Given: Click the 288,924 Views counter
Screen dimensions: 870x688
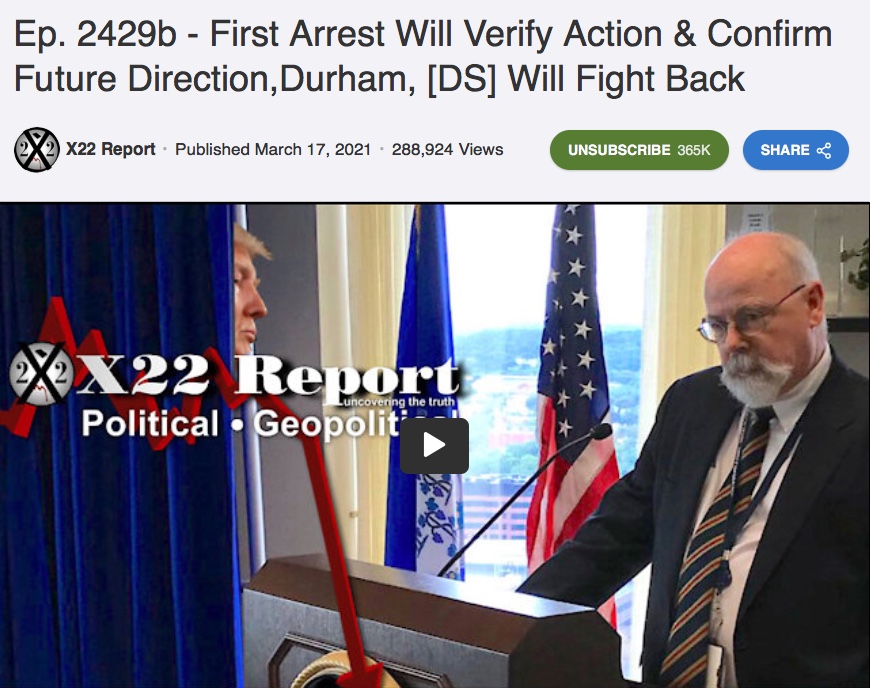Looking at the screenshot, I should tap(447, 149).
